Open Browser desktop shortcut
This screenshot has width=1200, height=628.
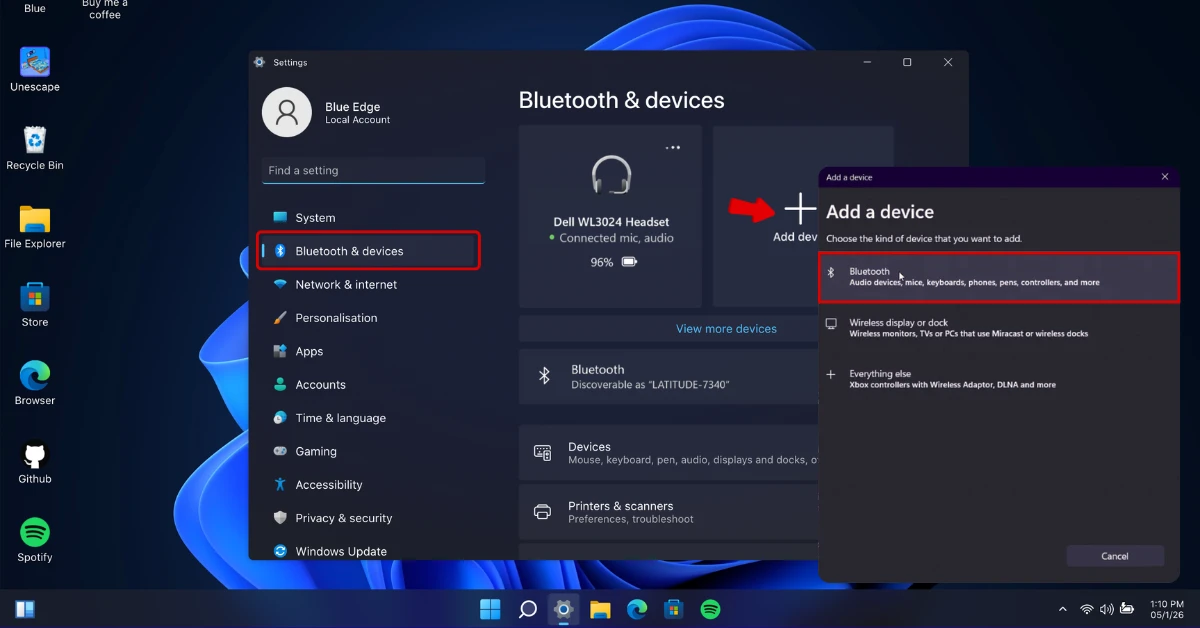pos(35,383)
